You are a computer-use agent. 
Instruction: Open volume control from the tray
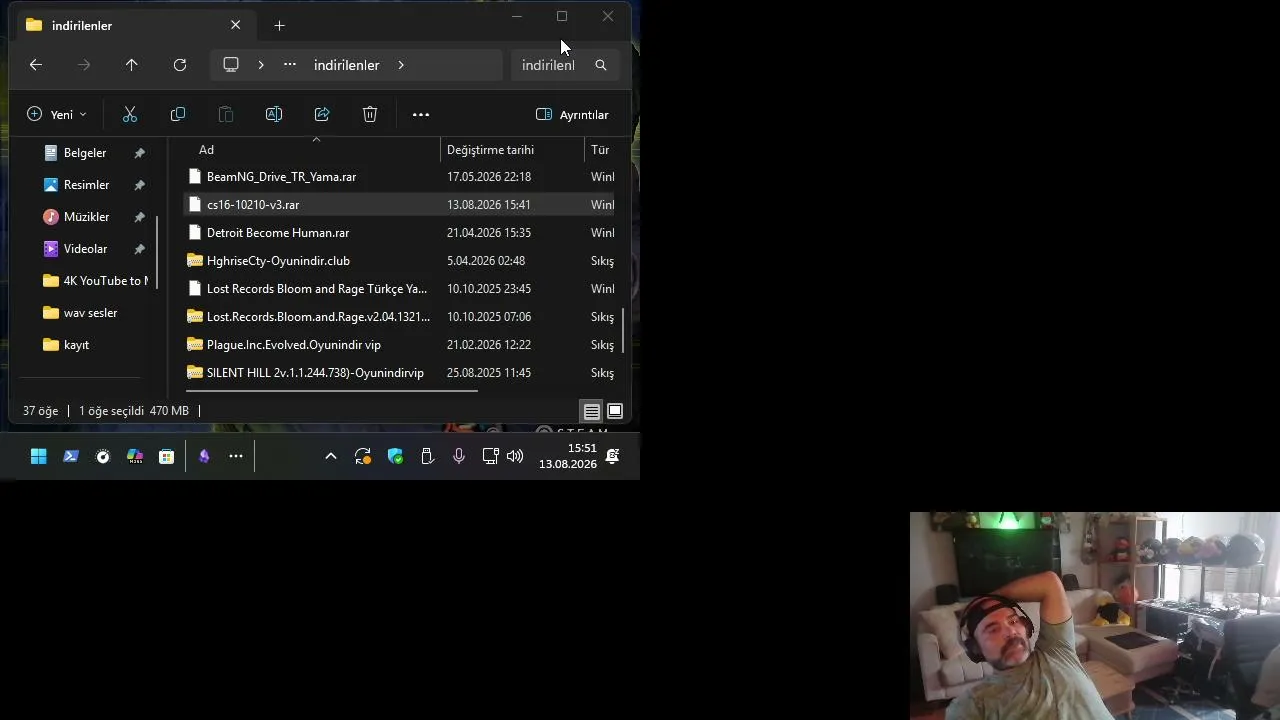coord(515,457)
